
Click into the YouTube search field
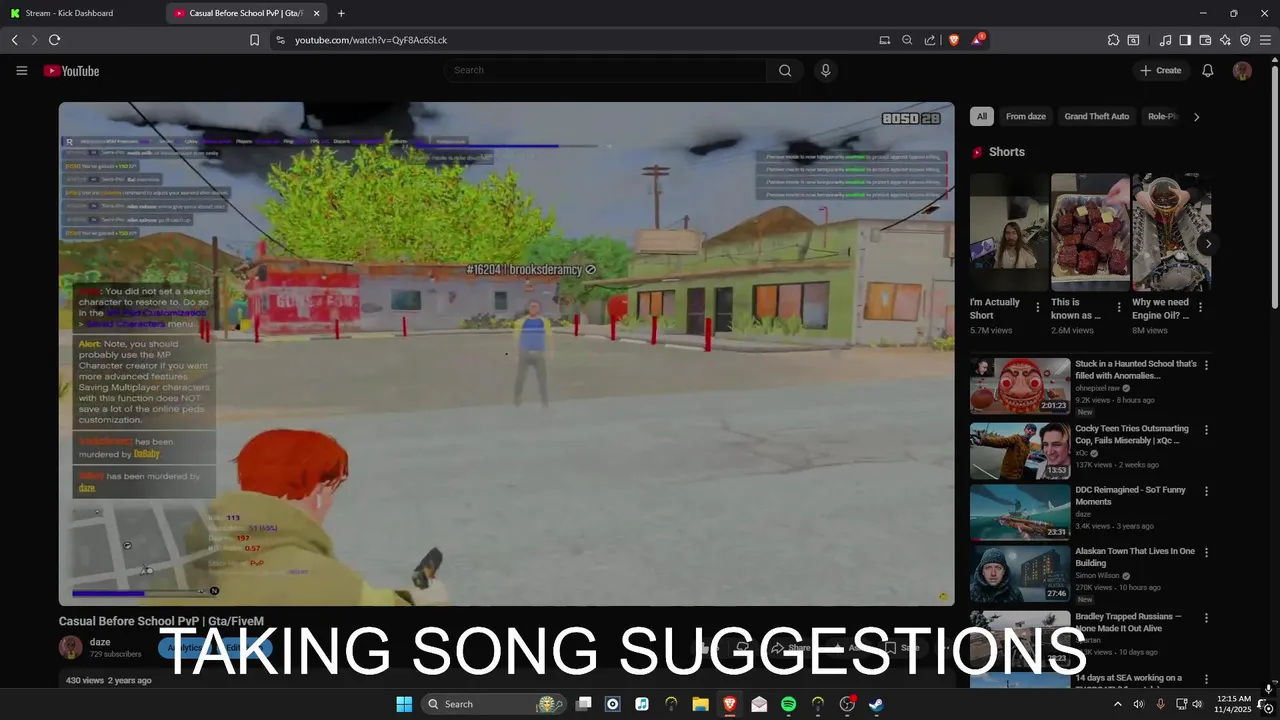(605, 70)
